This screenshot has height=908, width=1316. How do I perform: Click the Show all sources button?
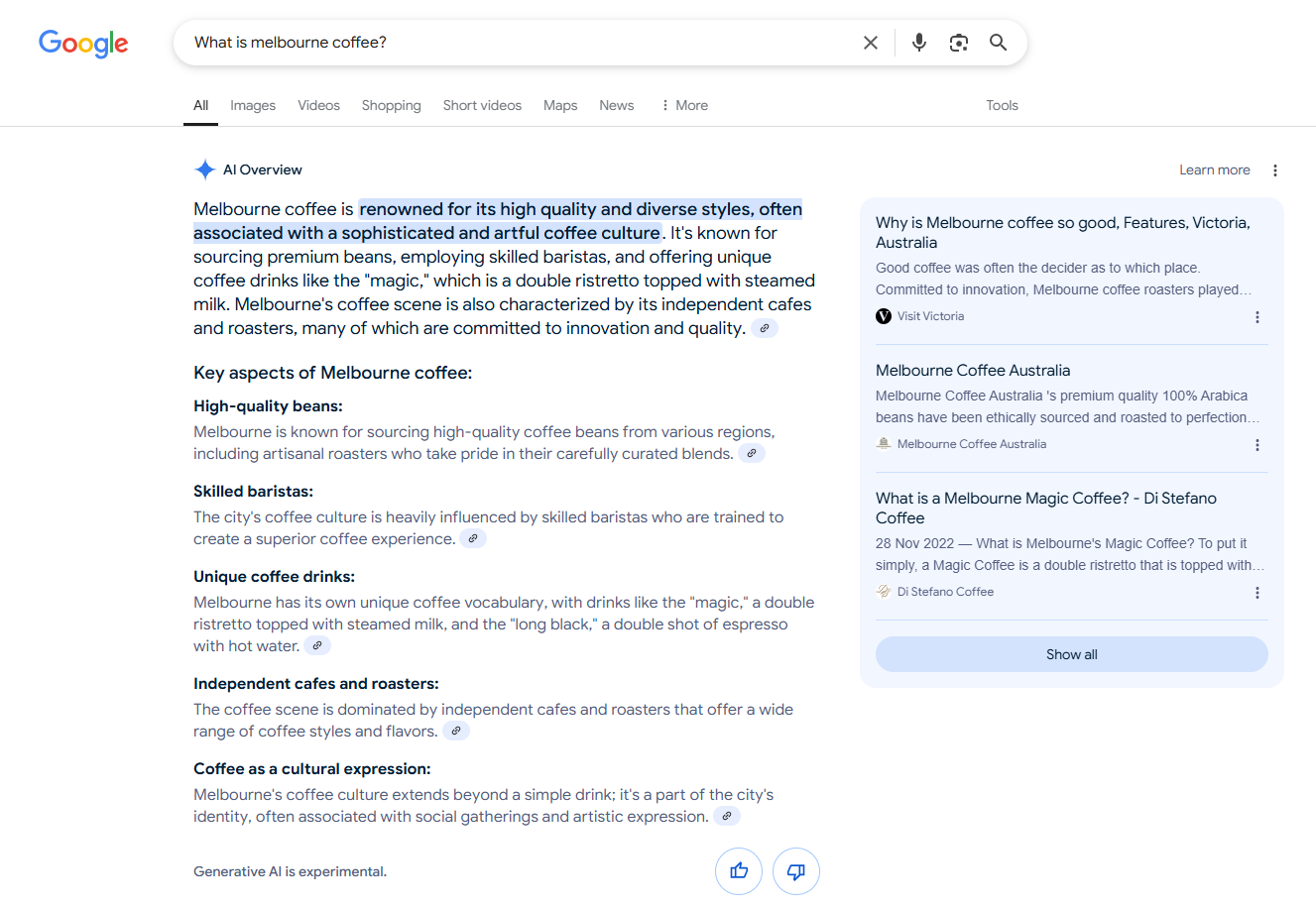point(1072,654)
